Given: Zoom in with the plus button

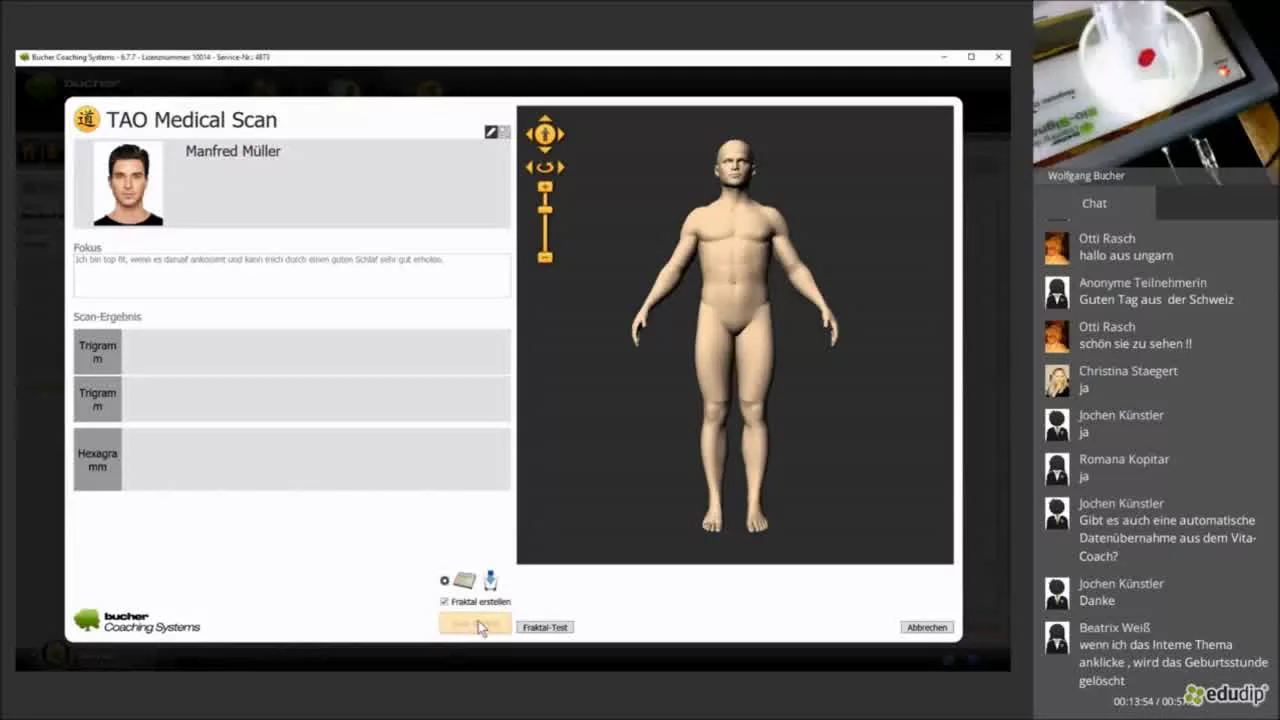Looking at the screenshot, I should (545, 186).
